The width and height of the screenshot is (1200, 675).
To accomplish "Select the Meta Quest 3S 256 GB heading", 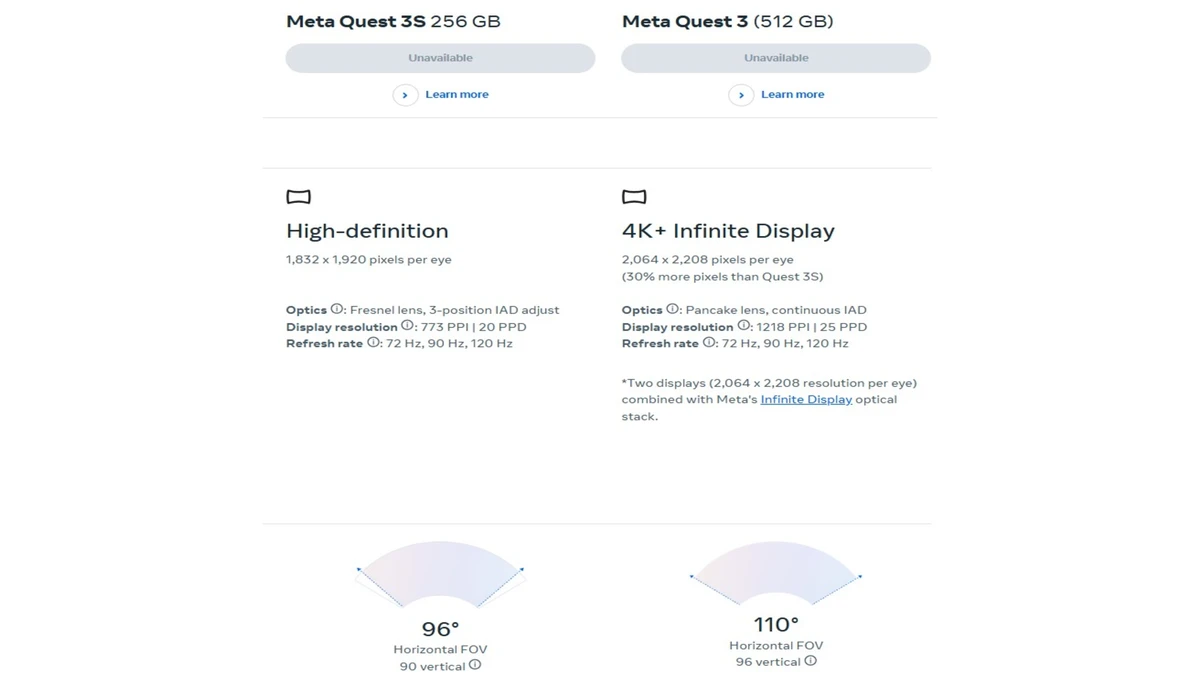I will [x=393, y=20].
